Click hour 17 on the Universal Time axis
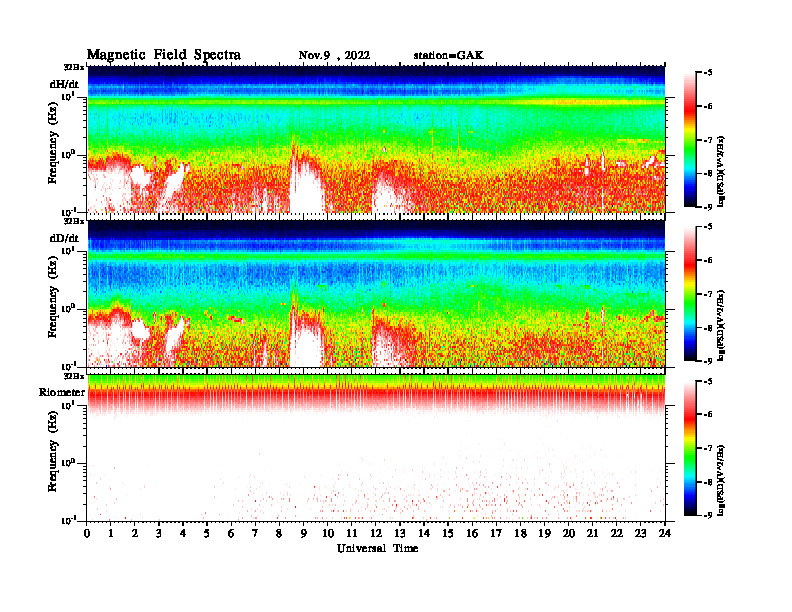Screen dimensions: 792x612 [x=497, y=533]
